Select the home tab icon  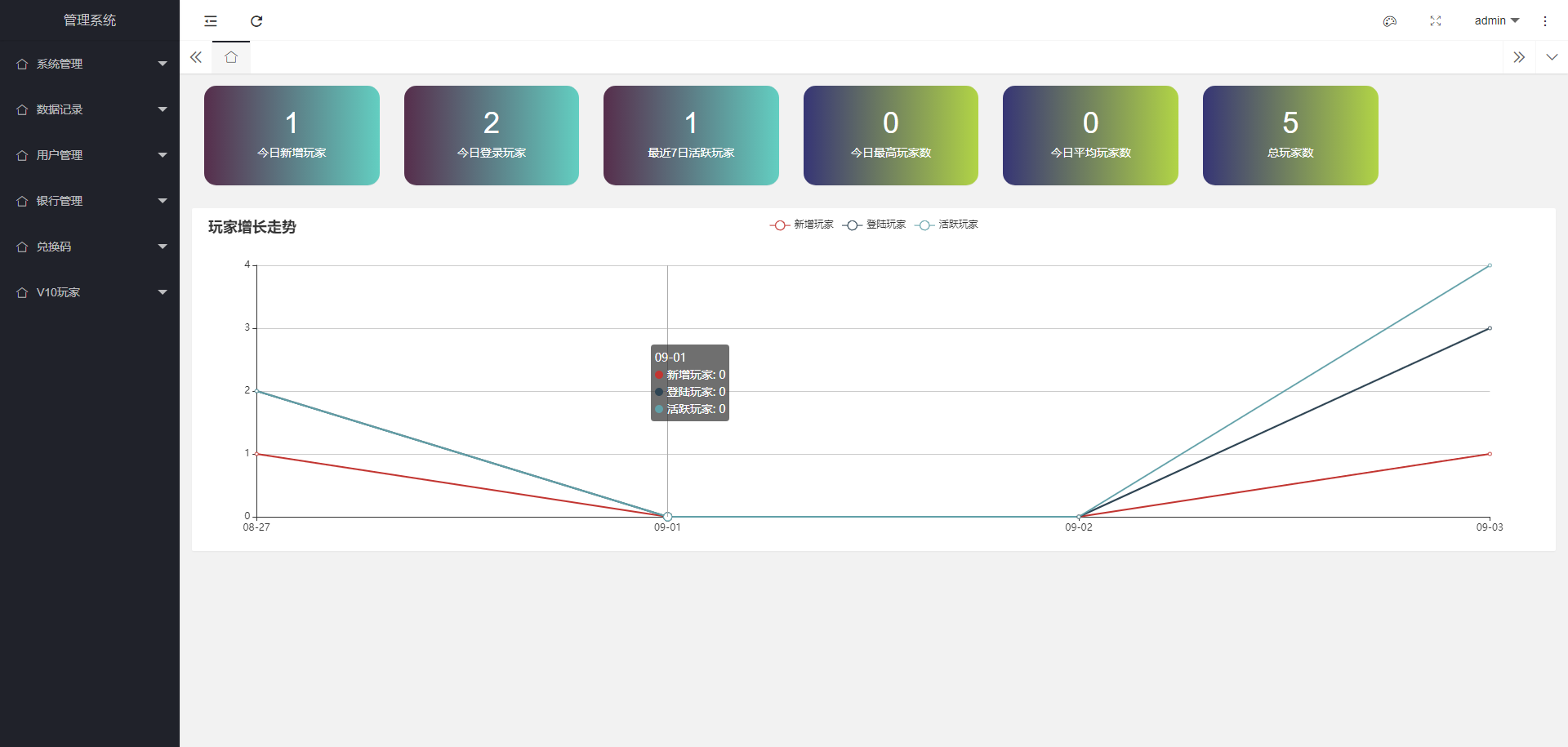(x=231, y=57)
